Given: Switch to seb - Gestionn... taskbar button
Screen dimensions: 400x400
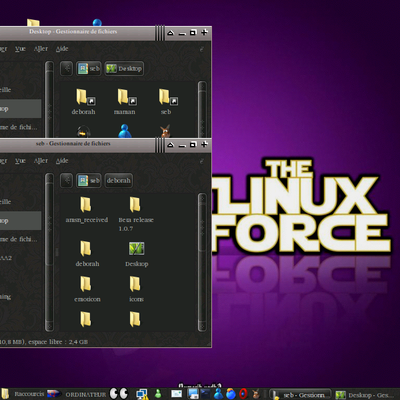Looking at the screenshot, I should 299,395.
